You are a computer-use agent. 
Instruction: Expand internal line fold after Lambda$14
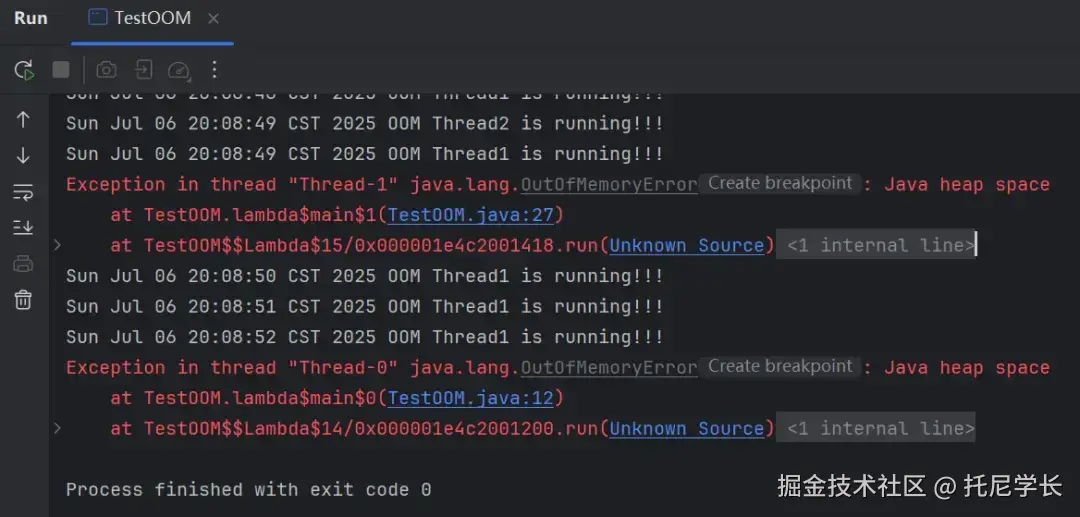click(880, 428)
